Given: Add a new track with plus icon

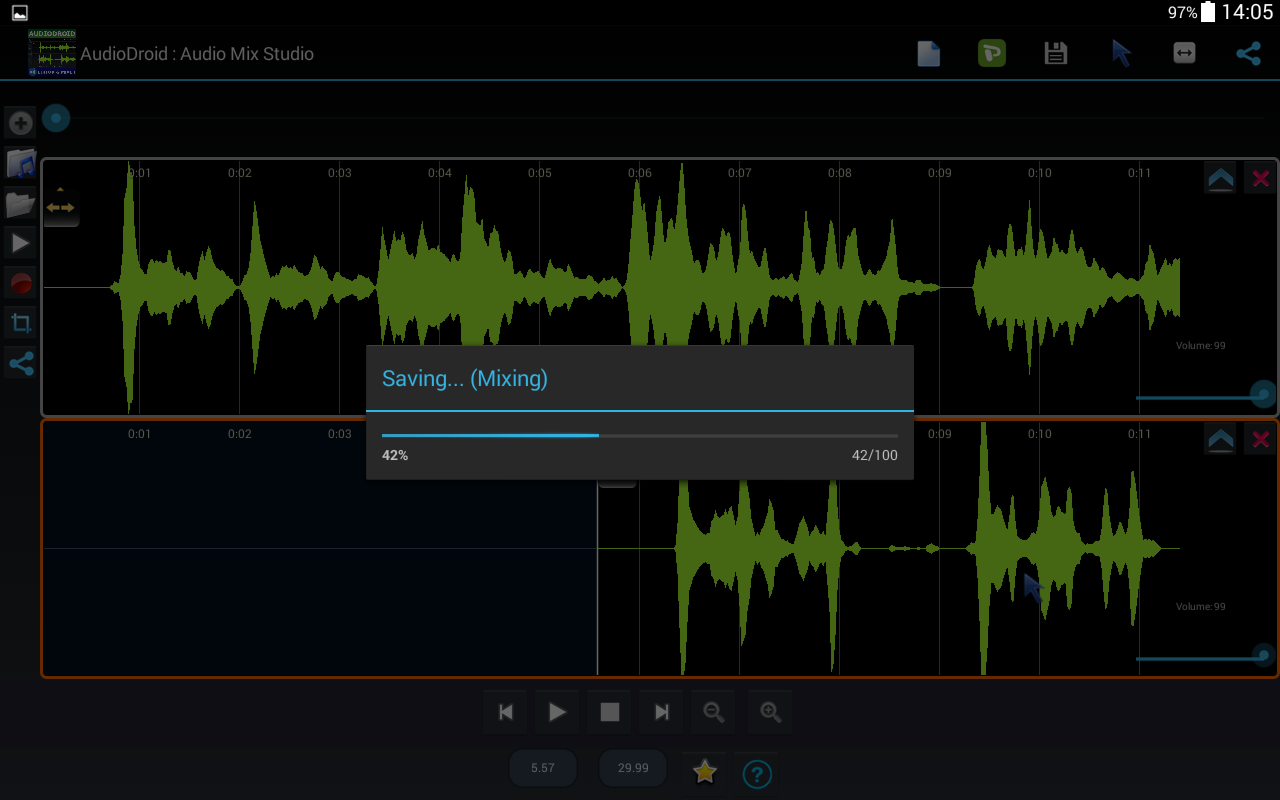Looking at the screenshot, I should click(x=20, y=123).
